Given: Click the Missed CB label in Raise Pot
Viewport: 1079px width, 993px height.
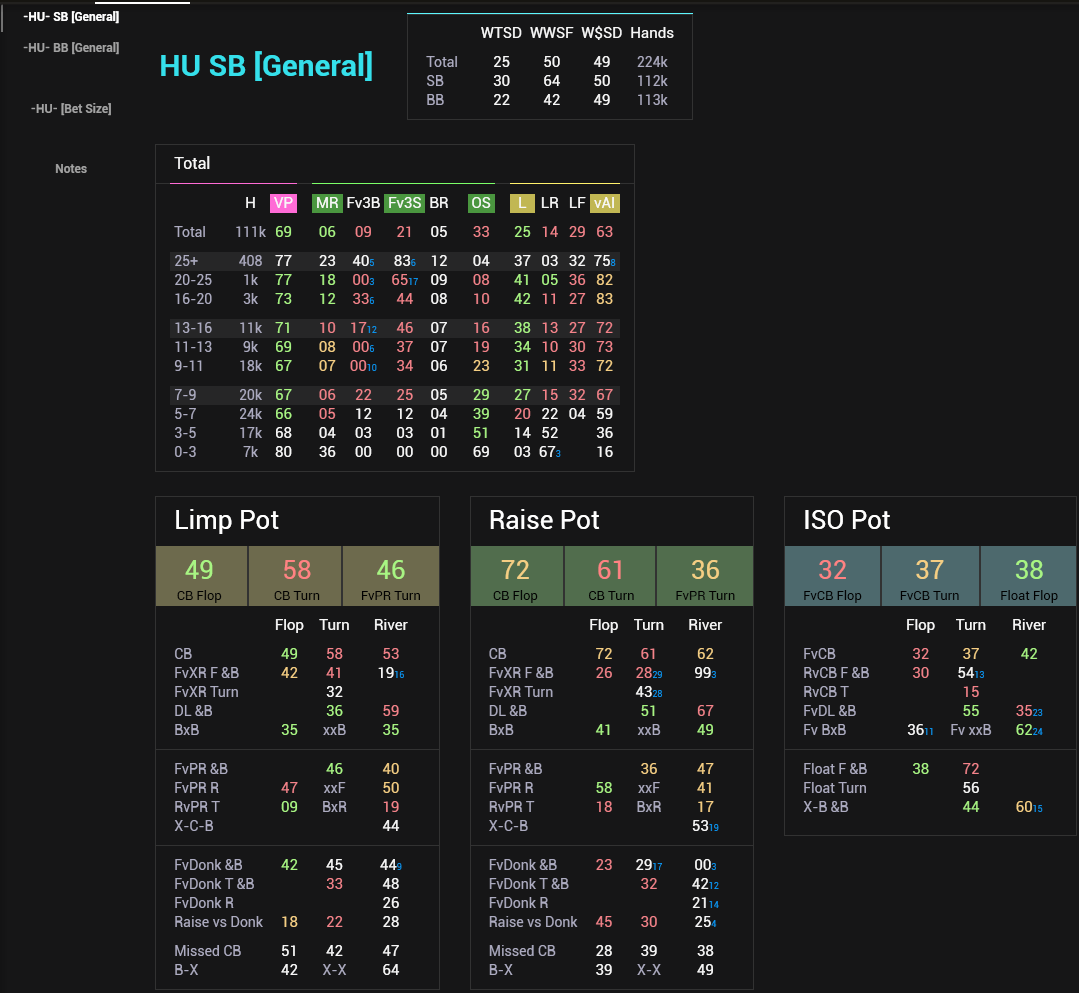Looking at the screenshot, I should pyautogui.click(x=522, y=951).
